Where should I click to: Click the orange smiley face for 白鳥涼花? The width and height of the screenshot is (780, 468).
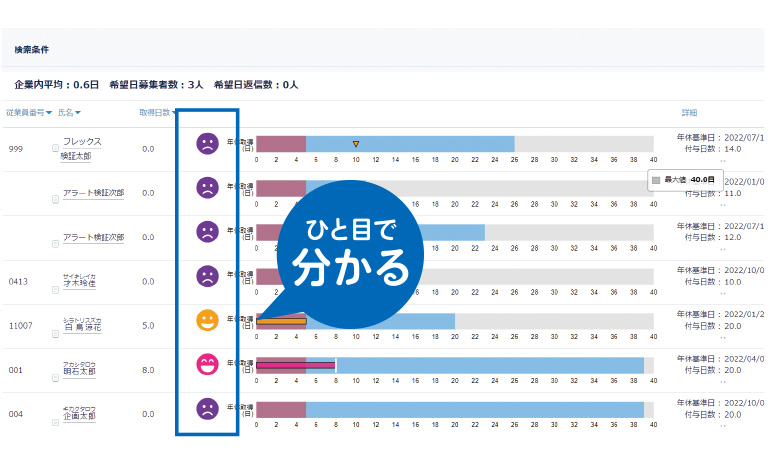(x=207, y=320)
